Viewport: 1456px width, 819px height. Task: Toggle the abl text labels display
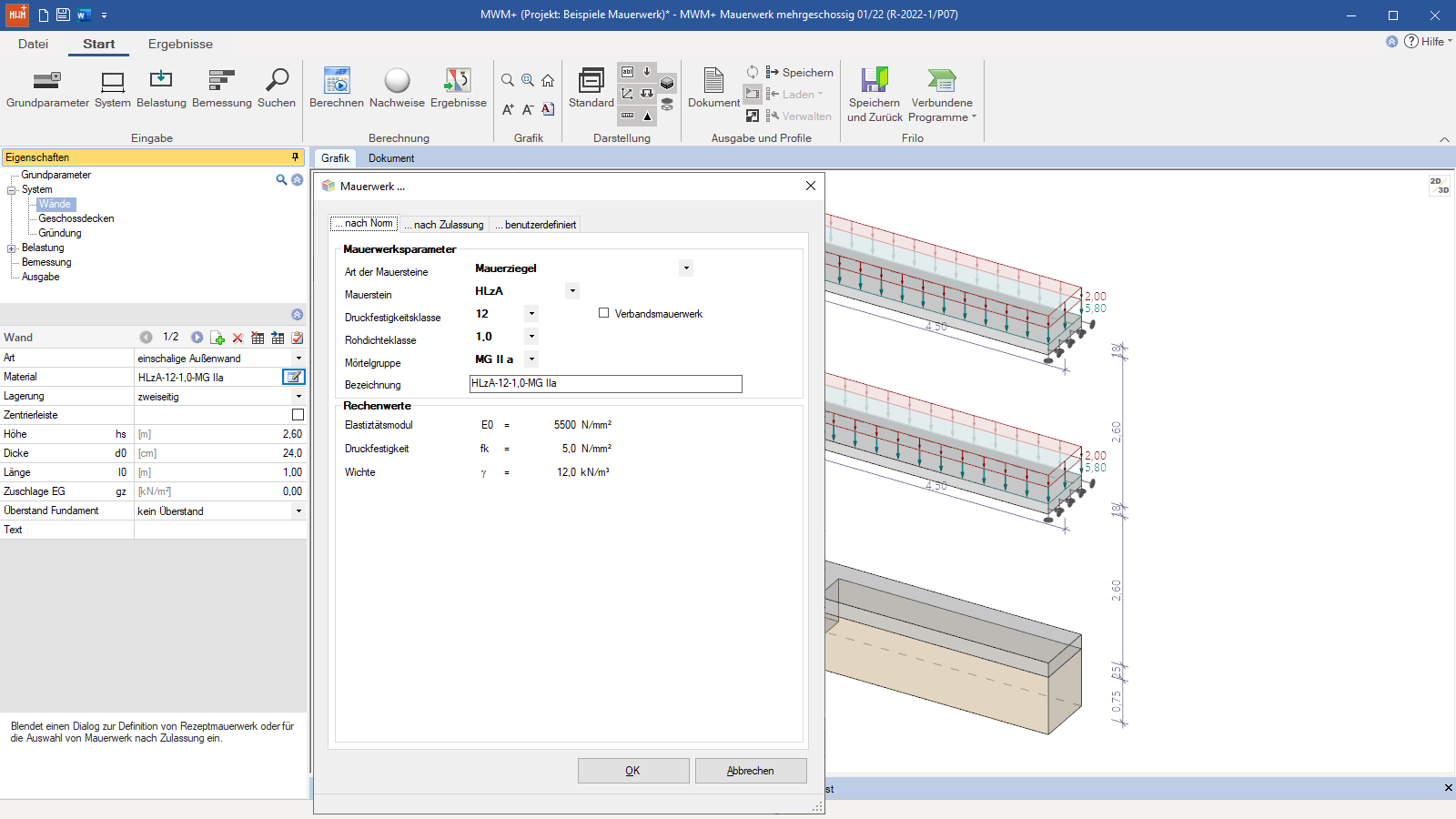click(627, 72)
